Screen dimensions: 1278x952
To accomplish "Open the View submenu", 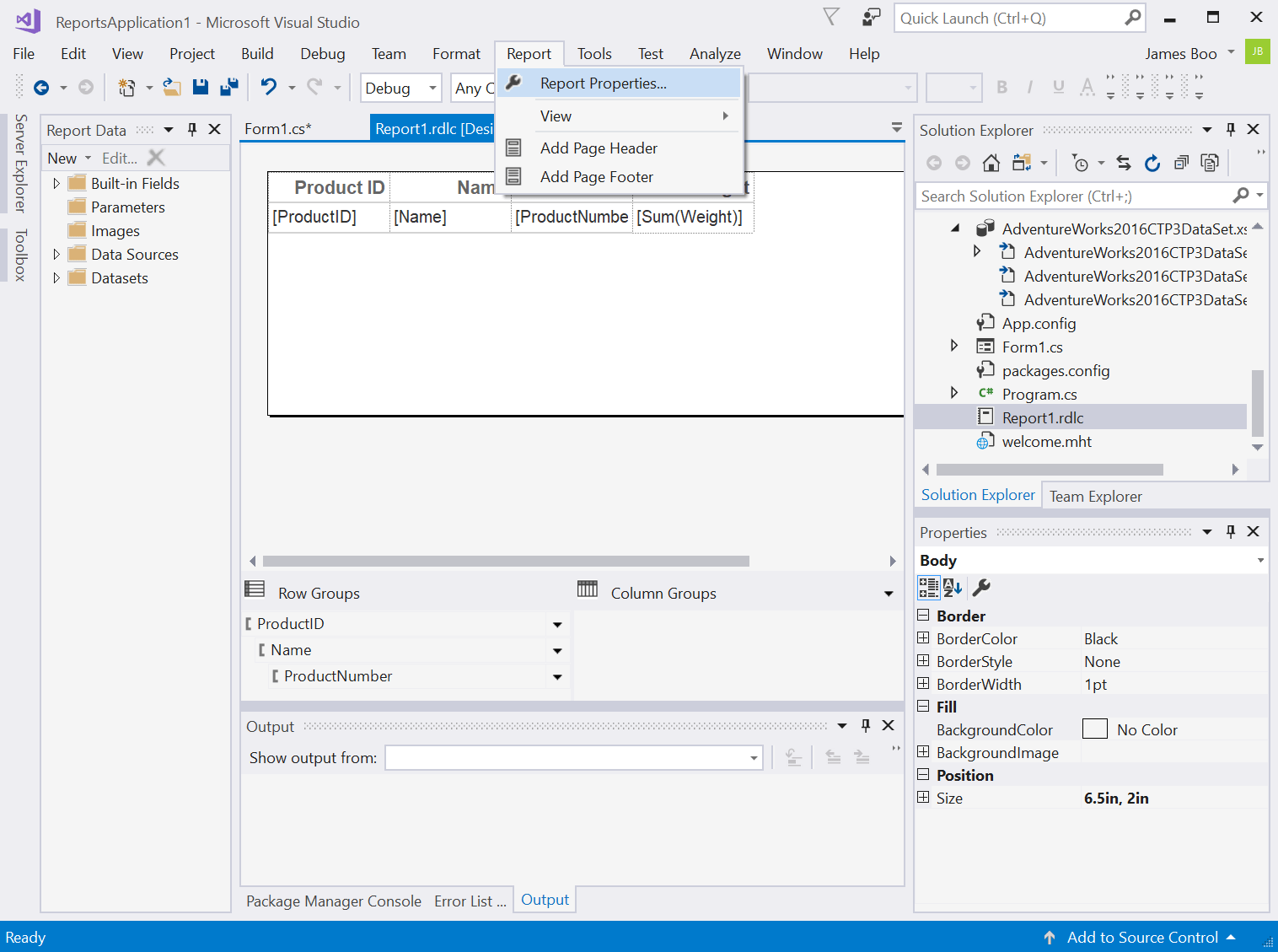I will pos(619,116).
